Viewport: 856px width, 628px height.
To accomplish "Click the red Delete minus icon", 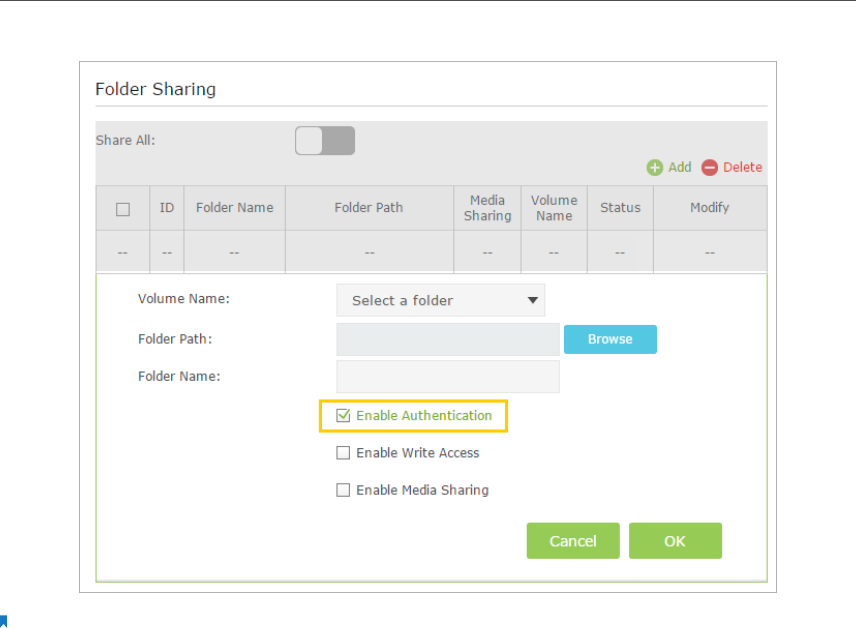I will click(710, 168).
